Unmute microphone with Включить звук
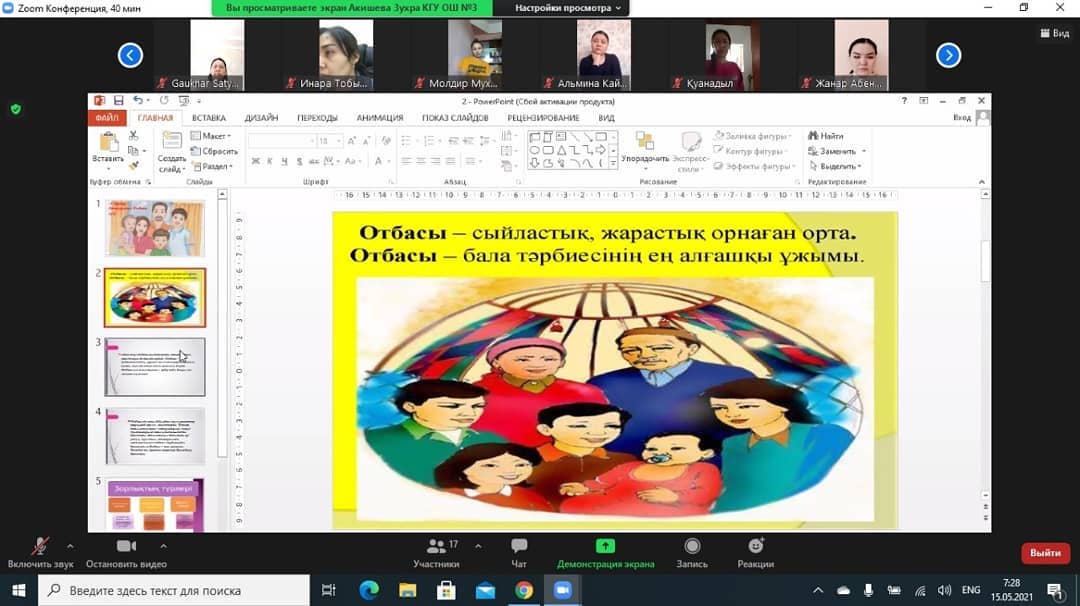Image resolution: width=1080 pixels, height=606 pixels. click(x=41, y=546)
